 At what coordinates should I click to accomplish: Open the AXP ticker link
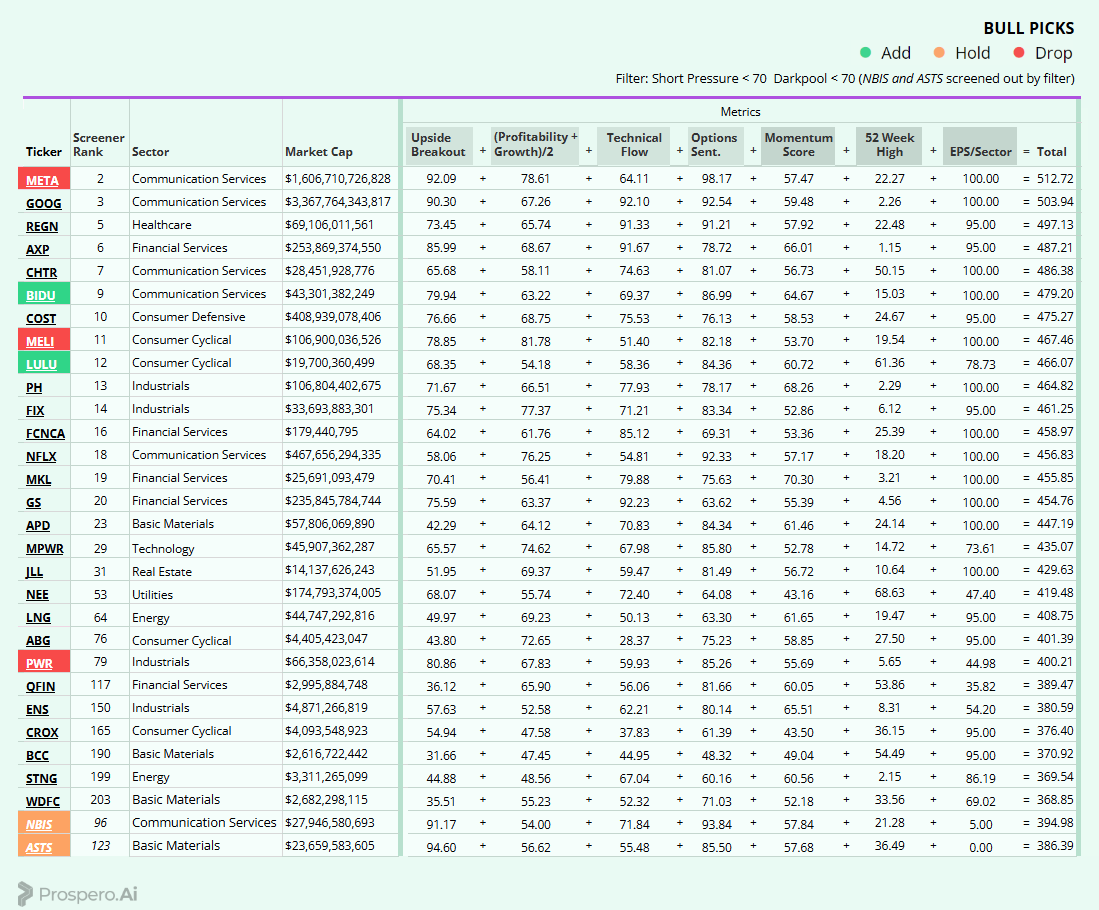tap(38, 250)
